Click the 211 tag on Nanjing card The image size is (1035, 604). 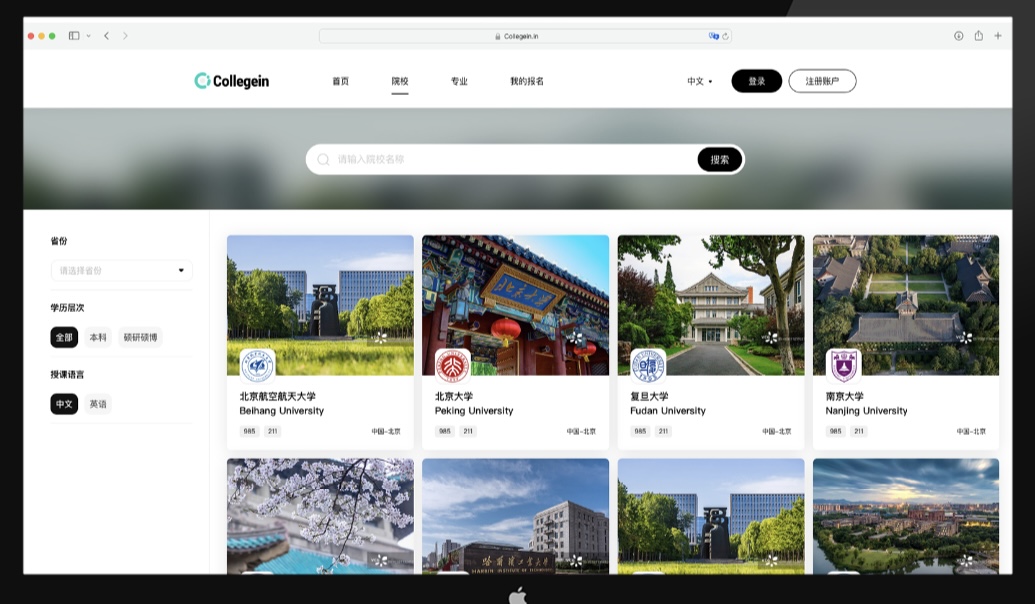tap(859, 431)
